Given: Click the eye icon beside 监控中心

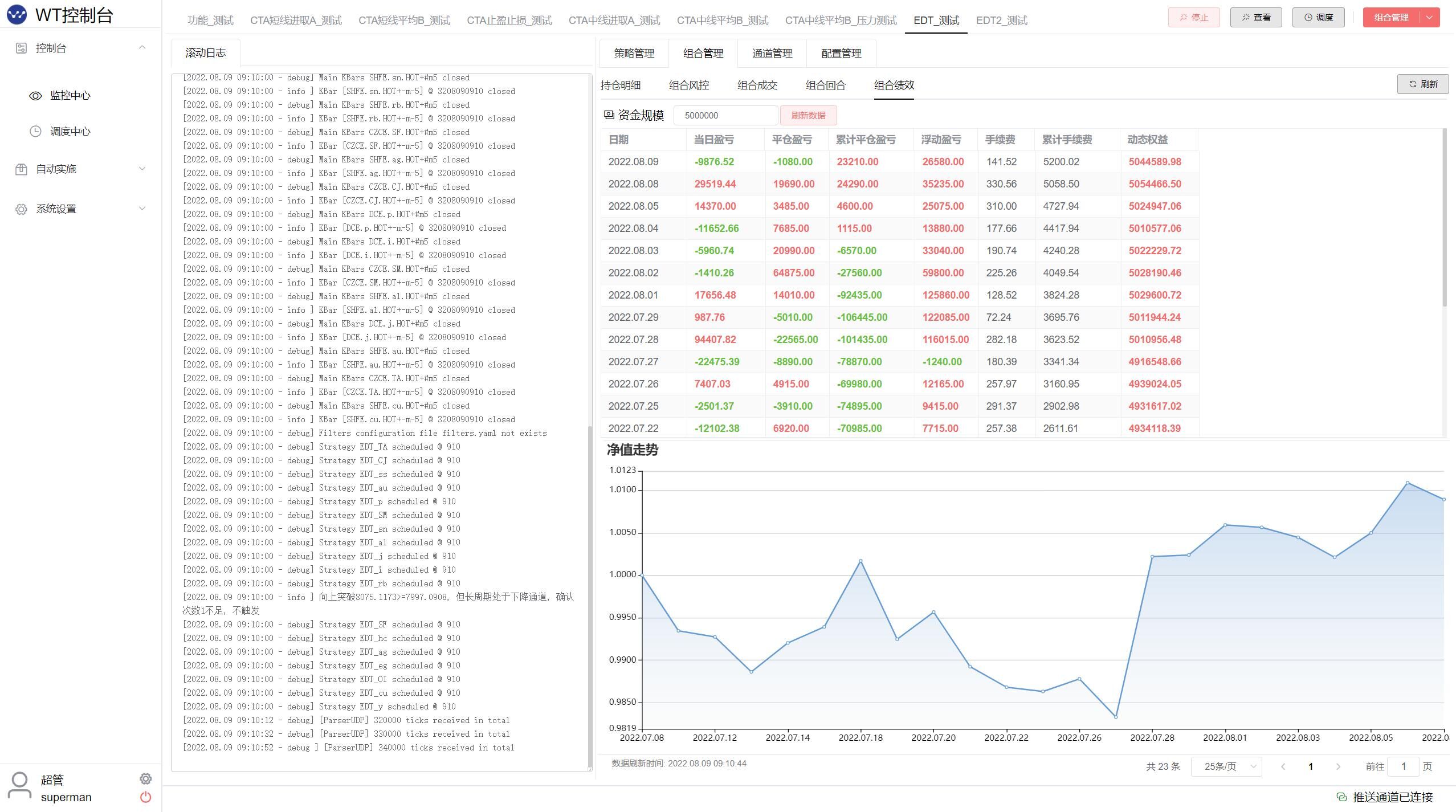Looking at the screenshot, I should (x=35, y=96).
